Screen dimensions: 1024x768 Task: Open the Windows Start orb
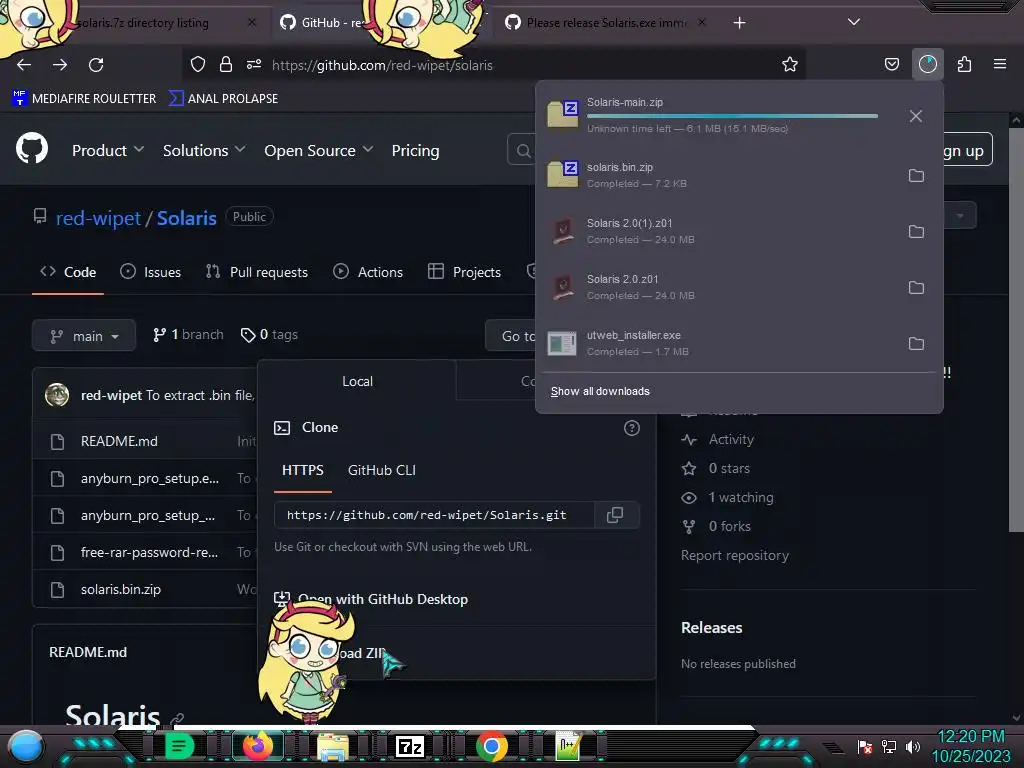click(26, 746)
